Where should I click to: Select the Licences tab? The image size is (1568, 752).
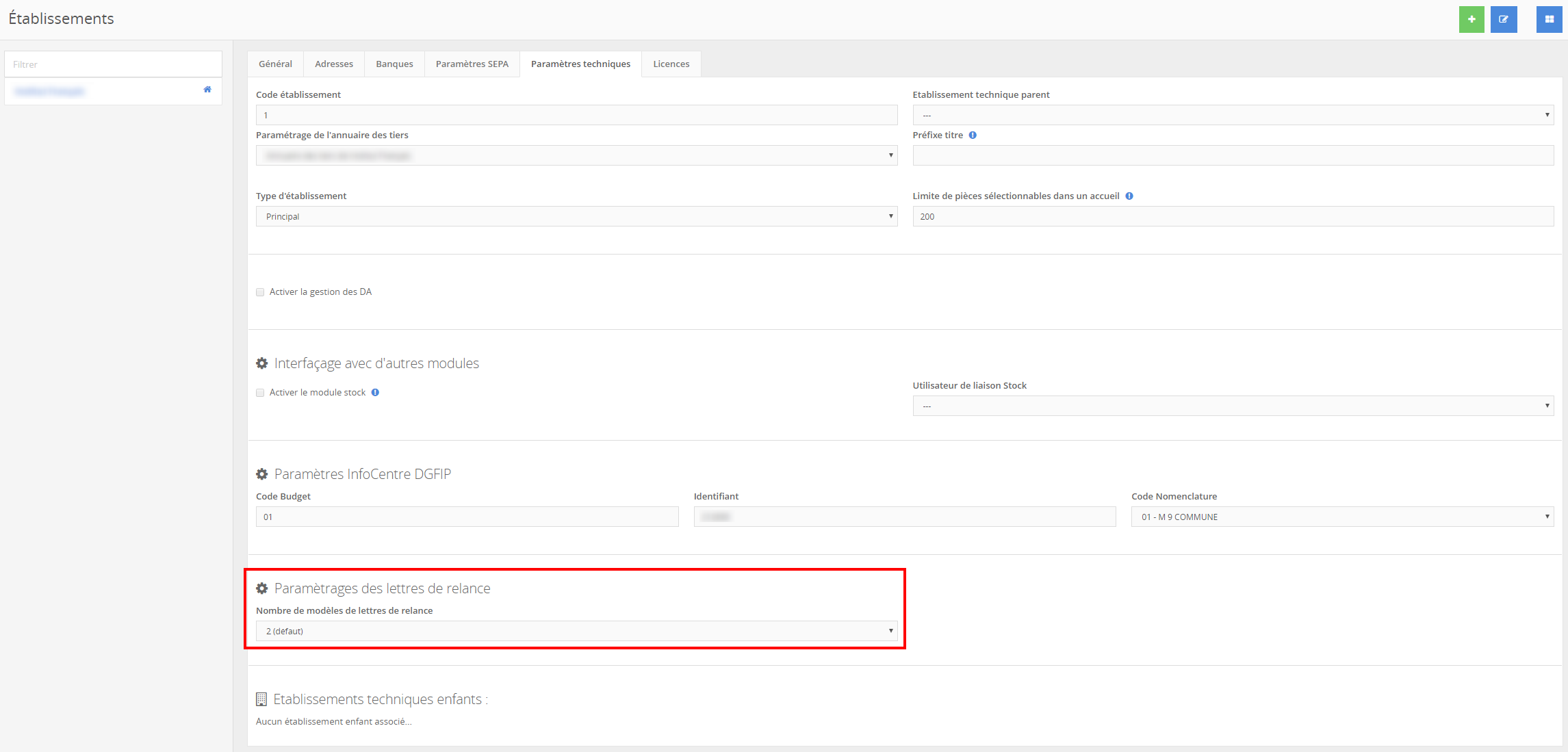point(671,64)
